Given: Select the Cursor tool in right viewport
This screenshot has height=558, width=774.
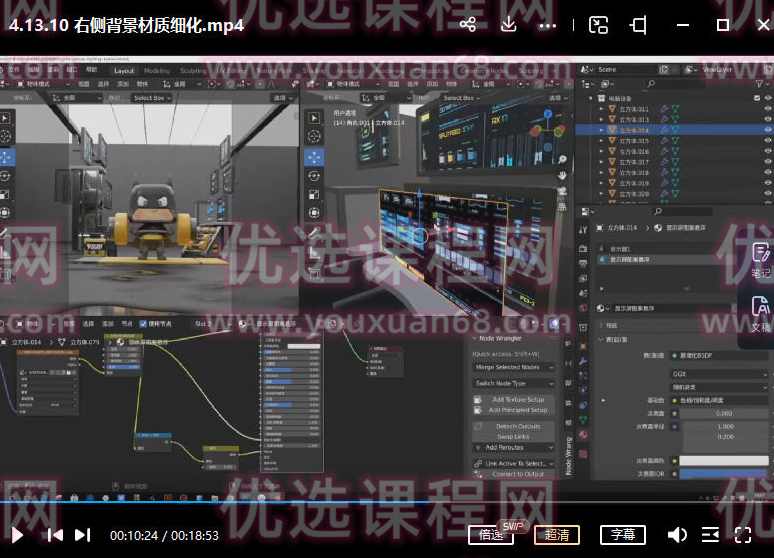Looking at the screenshot, I should coord(314,136).
